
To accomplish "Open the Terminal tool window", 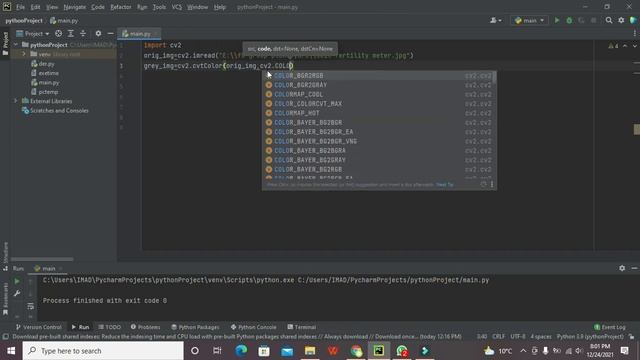I will pos(302,327).
